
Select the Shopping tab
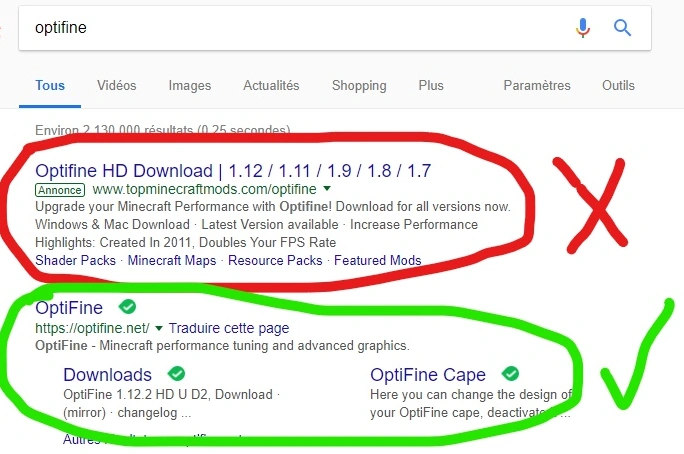pyautogui.click(x=359, y=86)
